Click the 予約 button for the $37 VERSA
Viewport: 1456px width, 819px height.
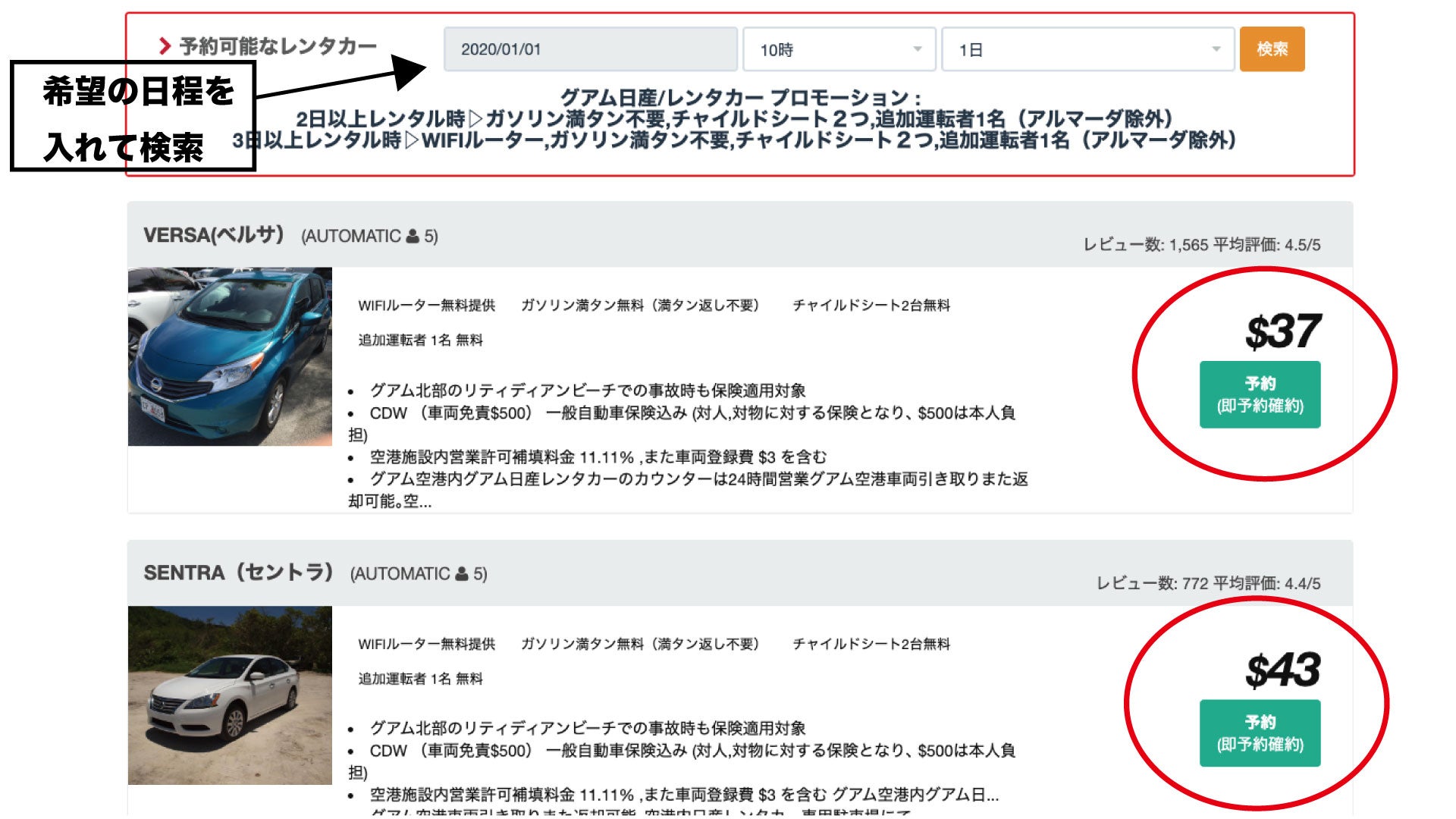point(1260,394)
